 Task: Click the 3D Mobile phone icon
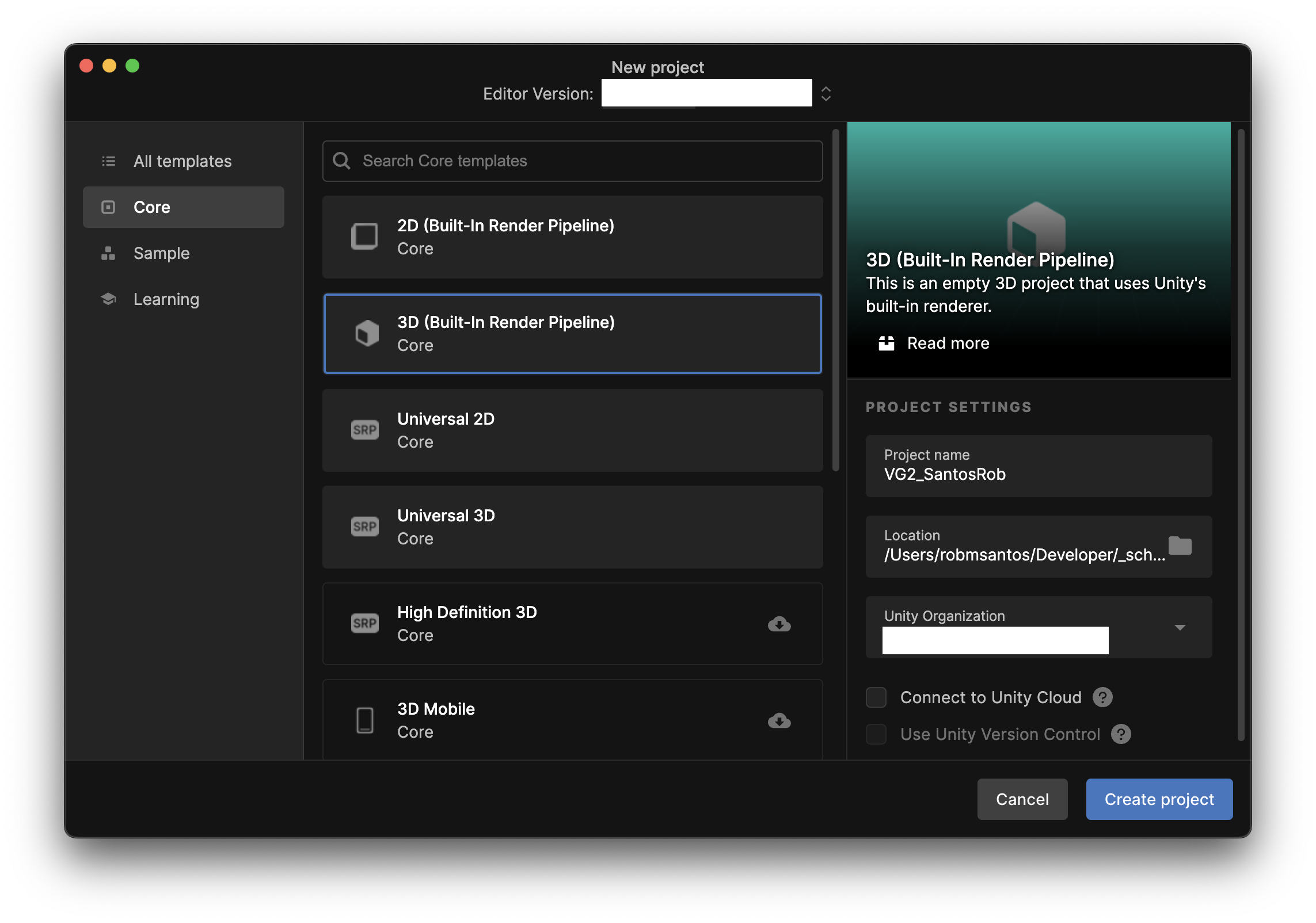click(x=364, y=720)
